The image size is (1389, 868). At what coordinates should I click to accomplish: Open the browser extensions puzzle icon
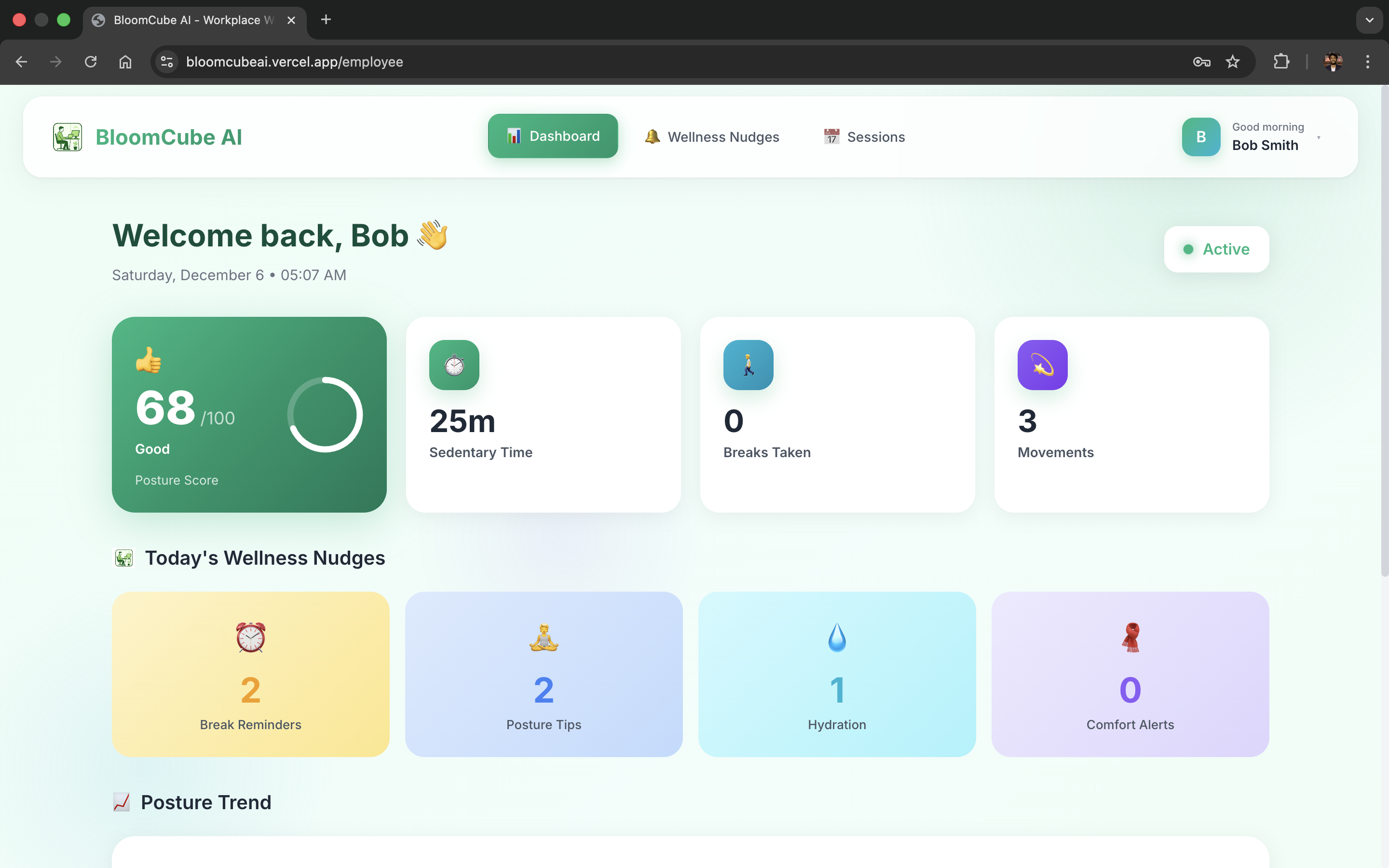pyautogui.click(x=1281, y=62)
